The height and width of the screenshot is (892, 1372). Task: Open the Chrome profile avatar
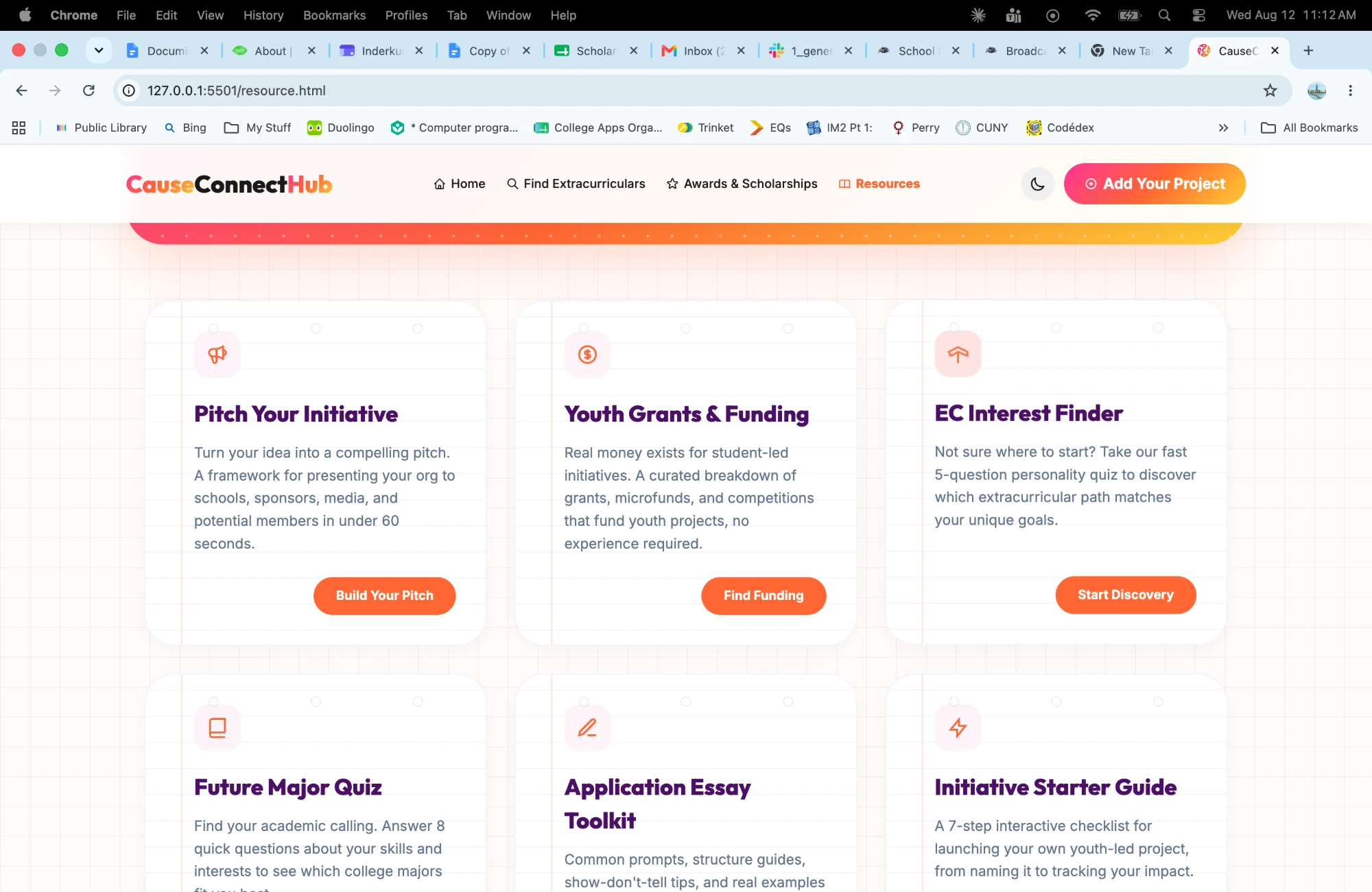pyautogui.click(x=1316, y=91)
